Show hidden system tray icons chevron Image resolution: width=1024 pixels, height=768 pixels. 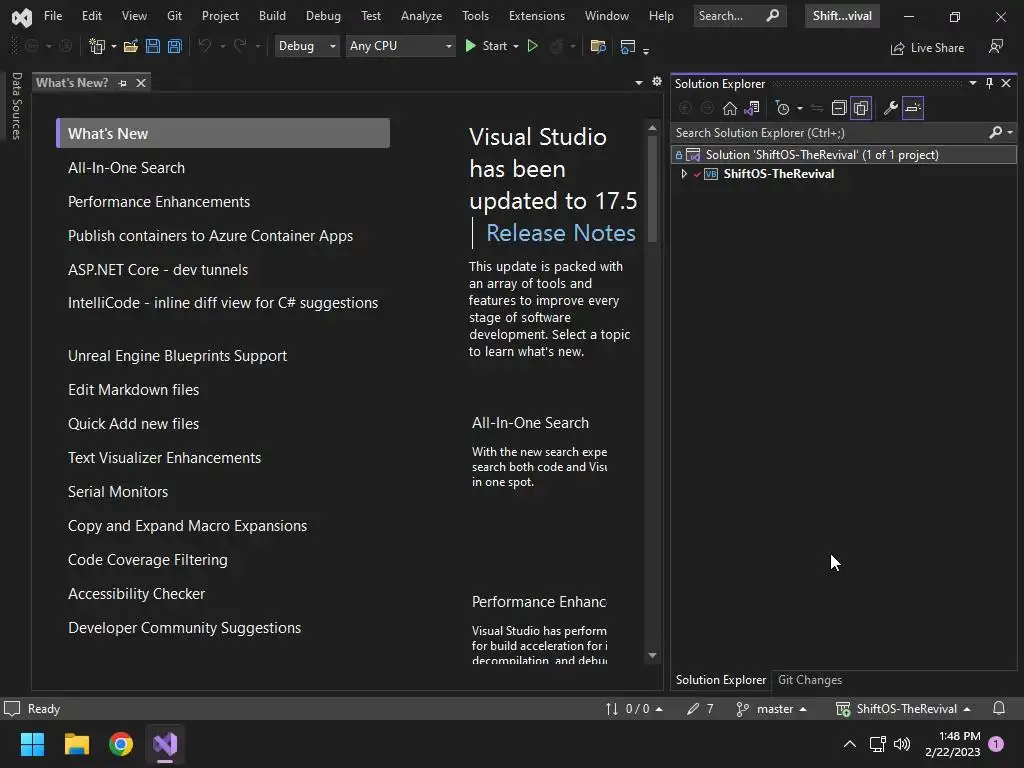click(x=850, y=744)
